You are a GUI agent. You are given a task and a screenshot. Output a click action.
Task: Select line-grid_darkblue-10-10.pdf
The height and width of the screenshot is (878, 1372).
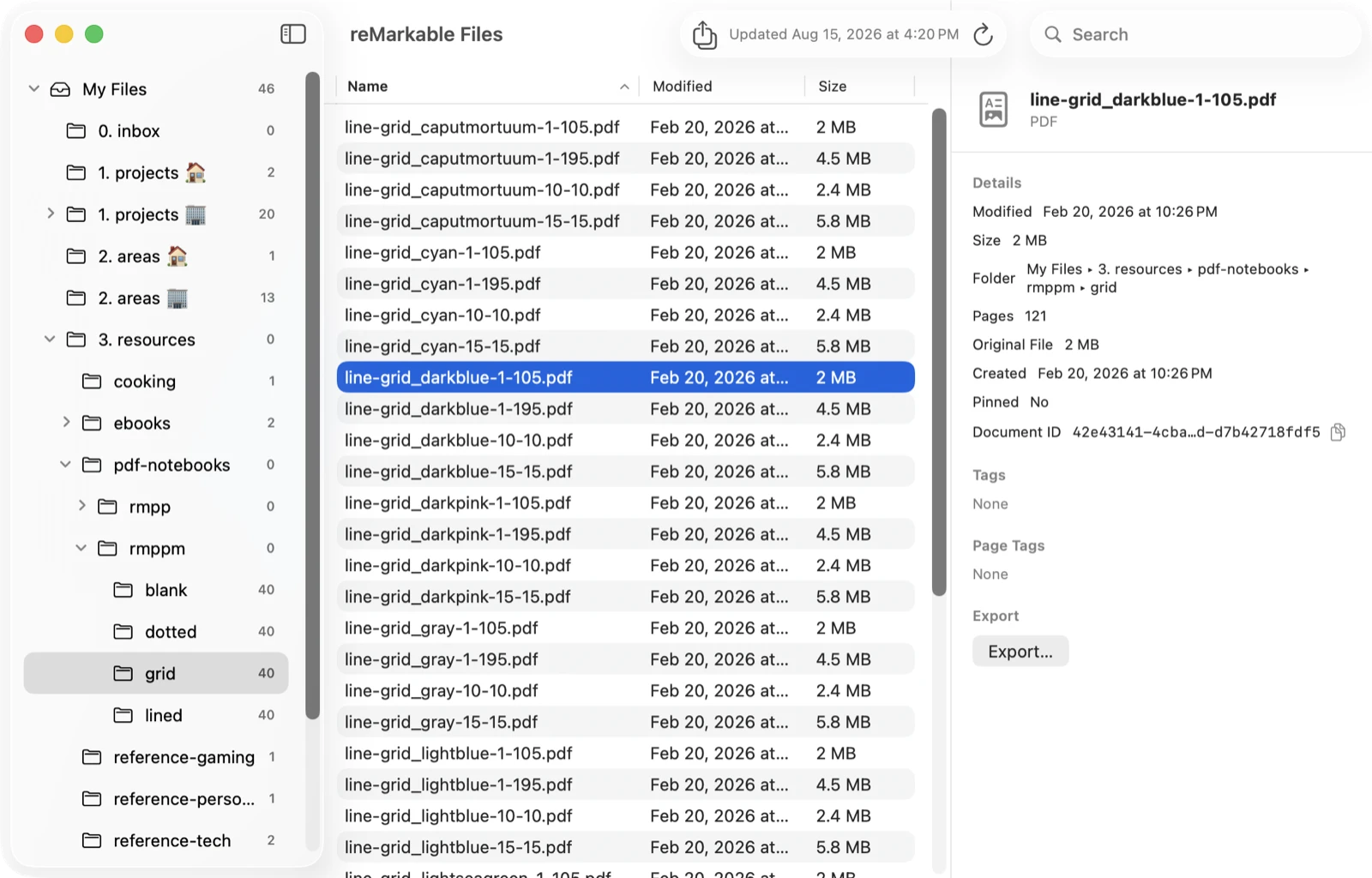[626, 440]
